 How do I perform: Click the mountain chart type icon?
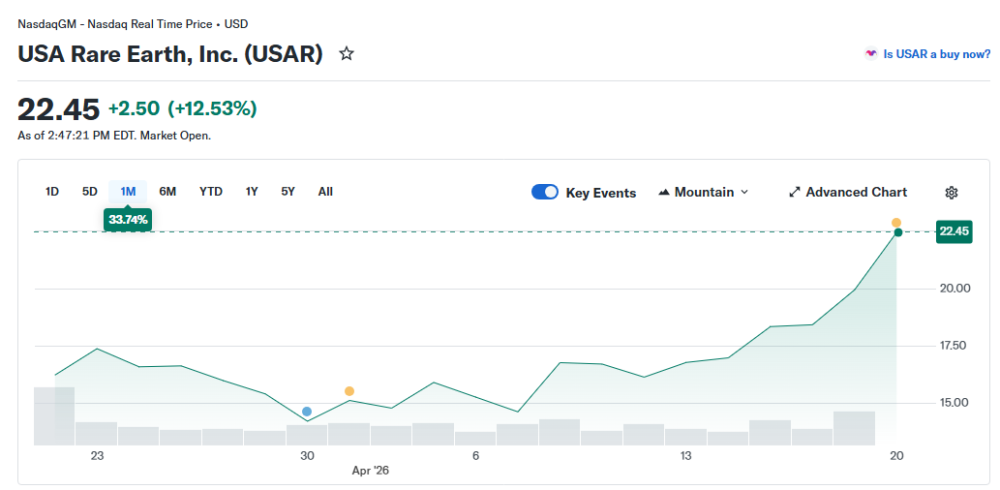tap(664, 192)
